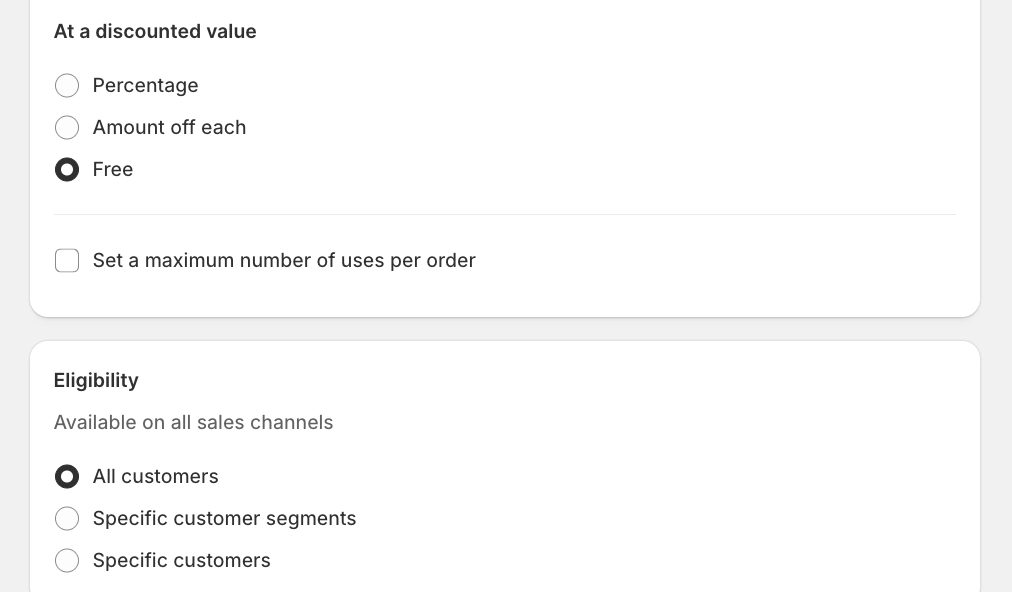The image size is (1012, 592).
Task: Choose Specific customer segments
Action: (67, 519)
